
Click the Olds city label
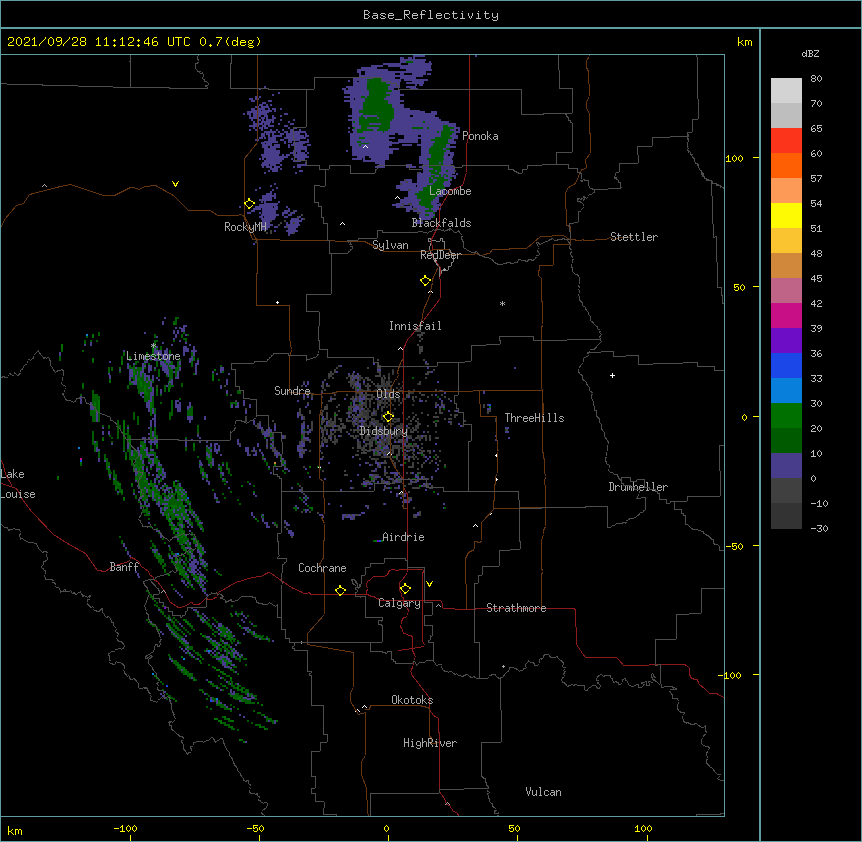tap(388, 394)
